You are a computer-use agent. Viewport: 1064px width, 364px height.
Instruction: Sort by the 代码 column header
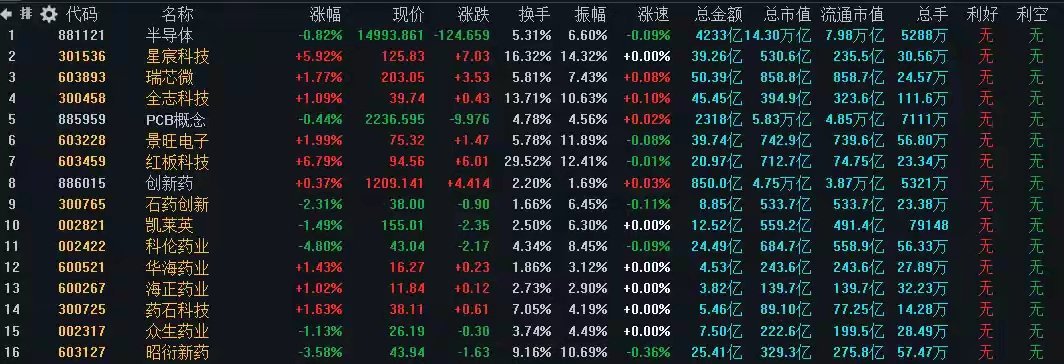pyautogui.click(x=81, y=13)
